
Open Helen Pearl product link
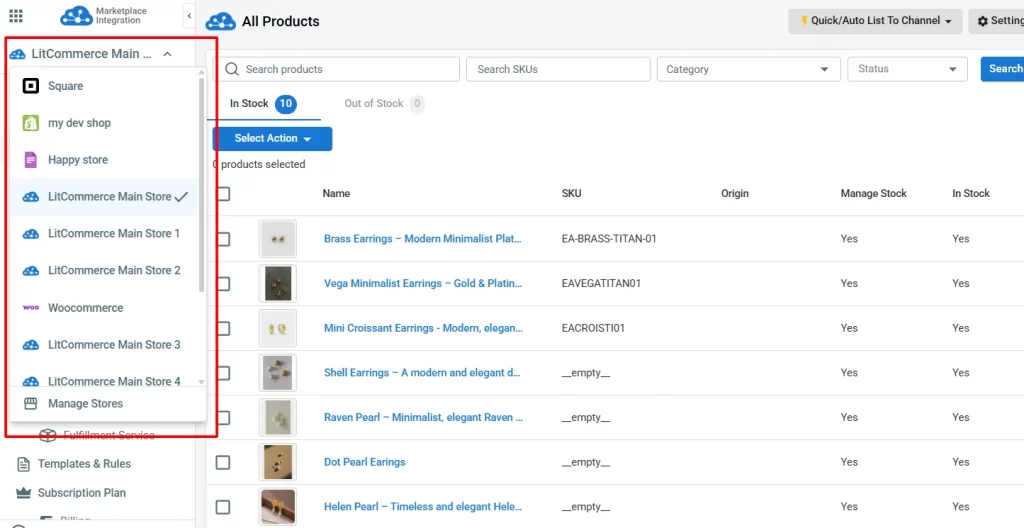pyautogui.click(x=423, y=507)
